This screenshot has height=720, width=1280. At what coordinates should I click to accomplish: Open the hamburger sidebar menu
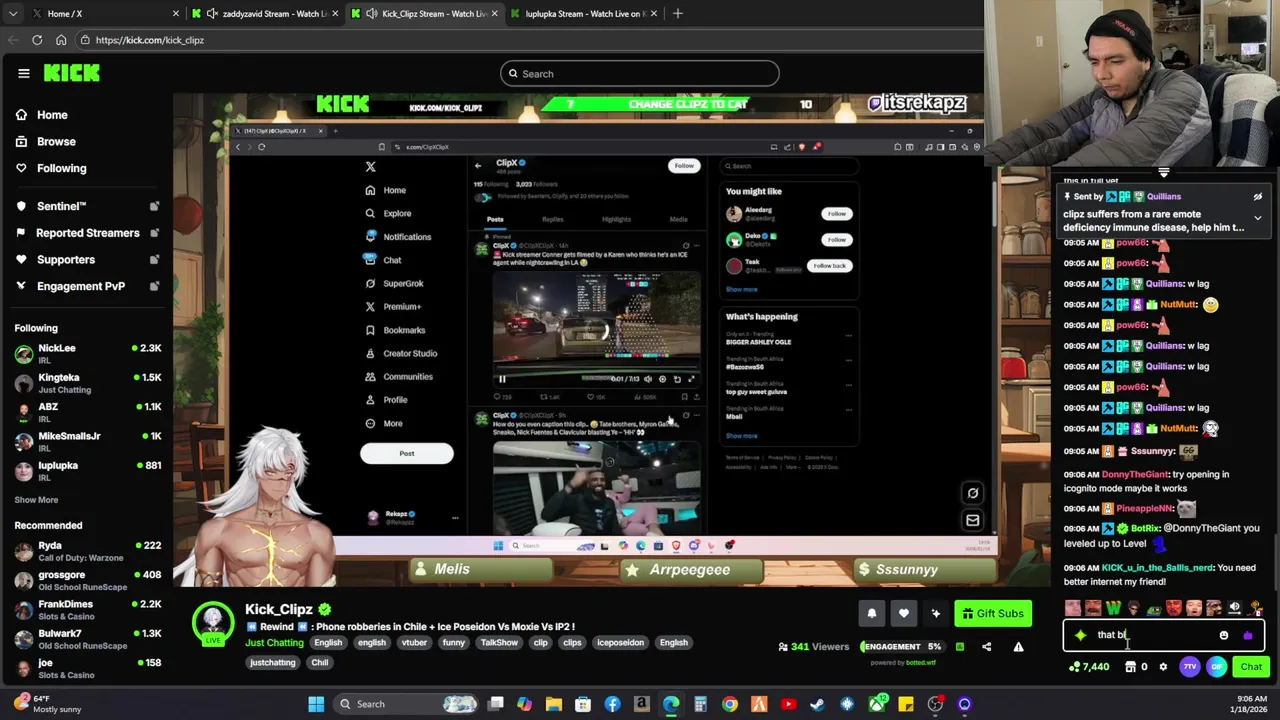pos(24,73)
